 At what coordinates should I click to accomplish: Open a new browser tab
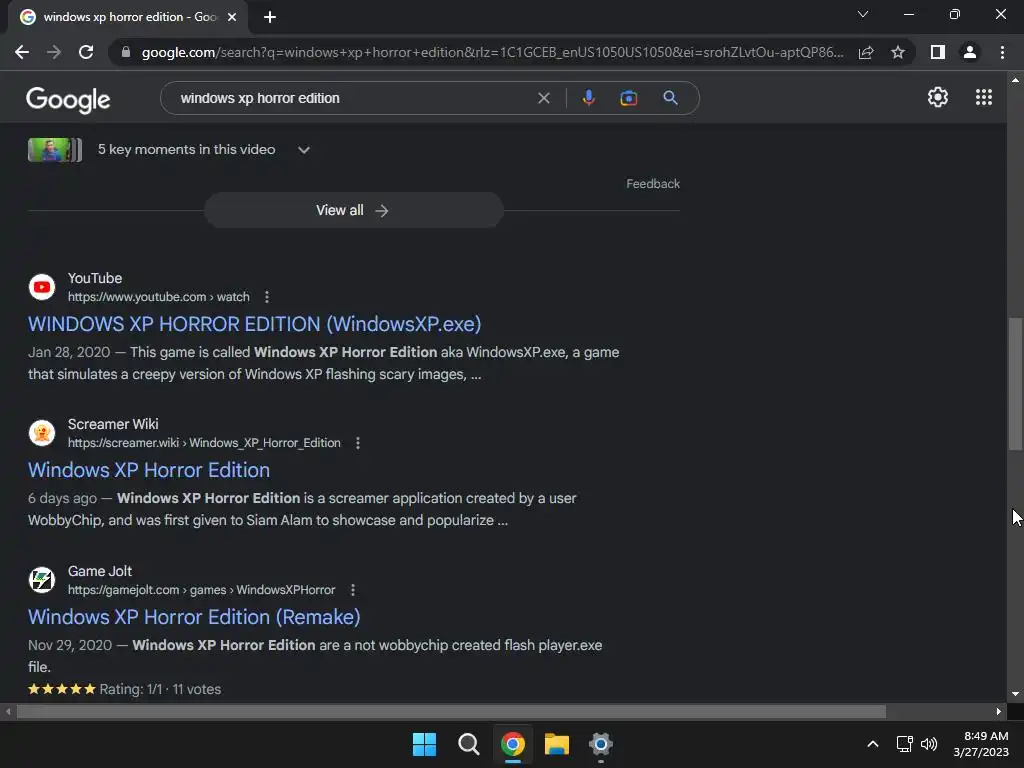click(x=270, y=17)
